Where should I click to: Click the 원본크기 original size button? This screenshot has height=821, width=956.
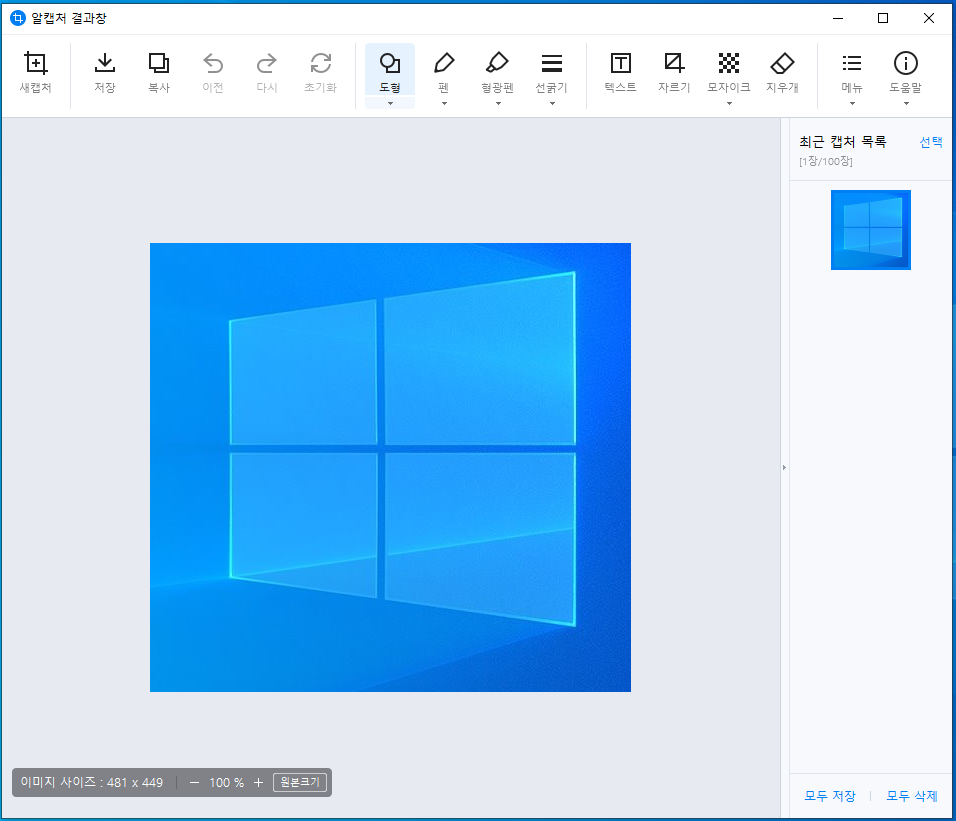pos(300,782)
